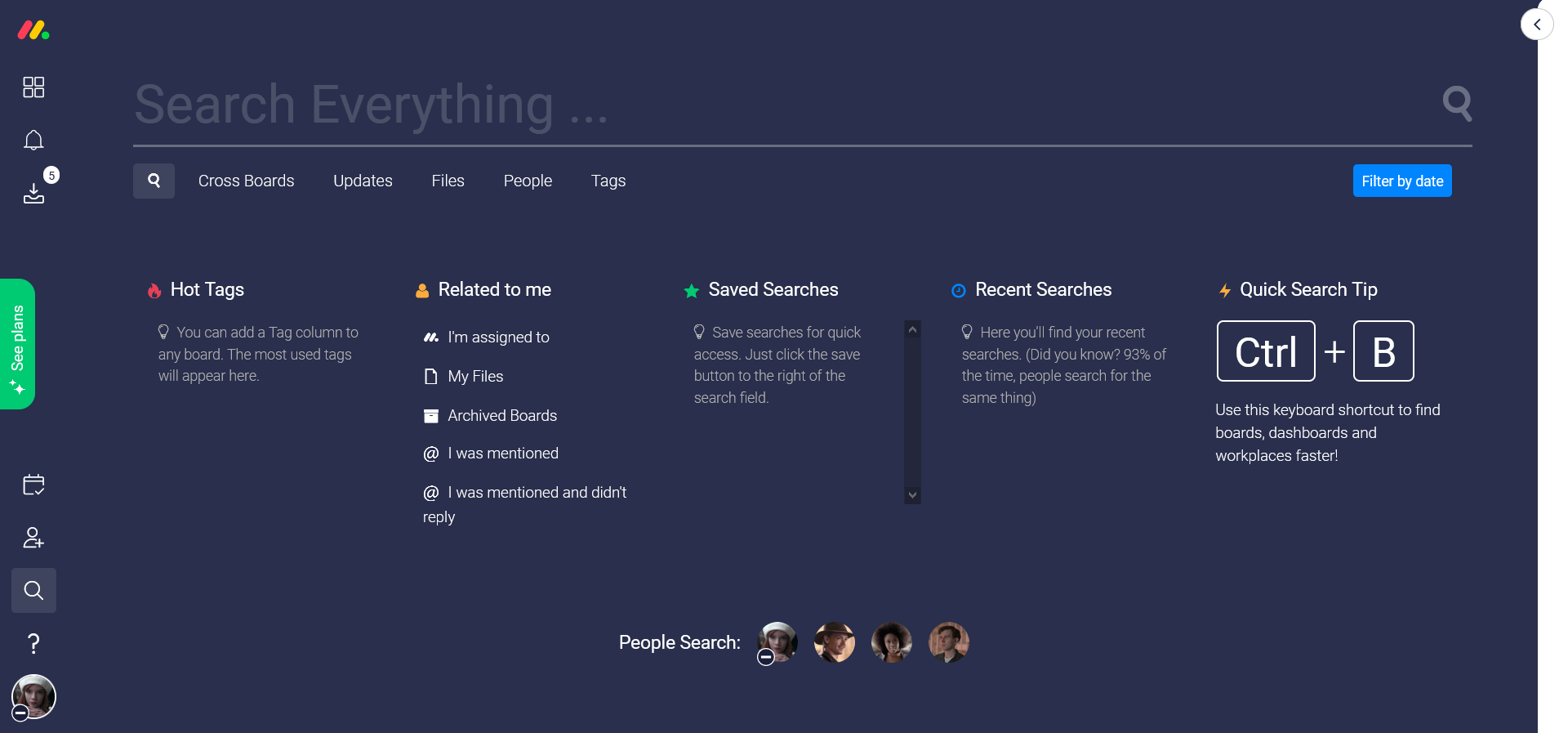Viewport: 1568px width, 733px height.
Task: Click the People Search: label
Action: [x=679, y=642]
